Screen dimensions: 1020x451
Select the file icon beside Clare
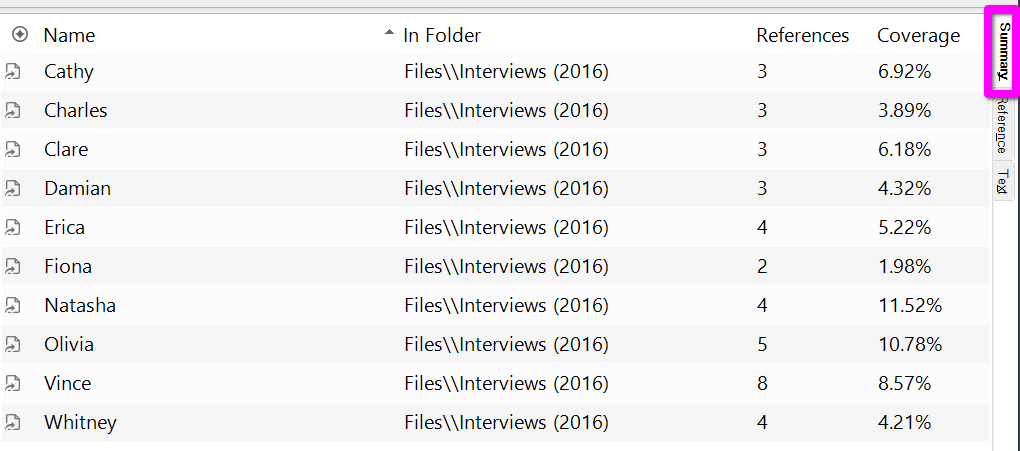pos(13,150)
